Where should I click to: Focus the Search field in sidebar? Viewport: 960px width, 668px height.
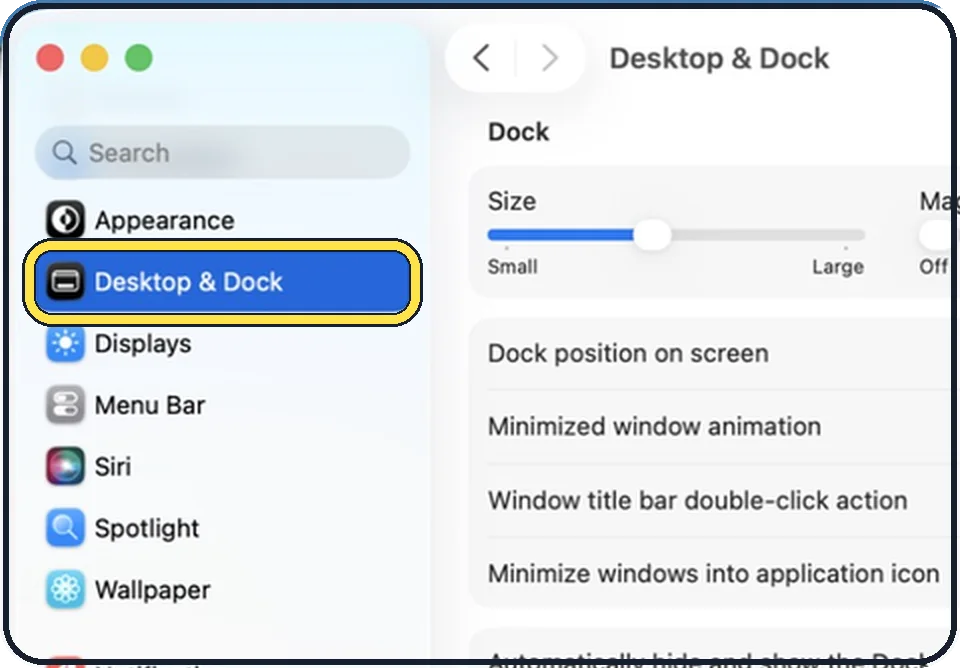point(222,152)
